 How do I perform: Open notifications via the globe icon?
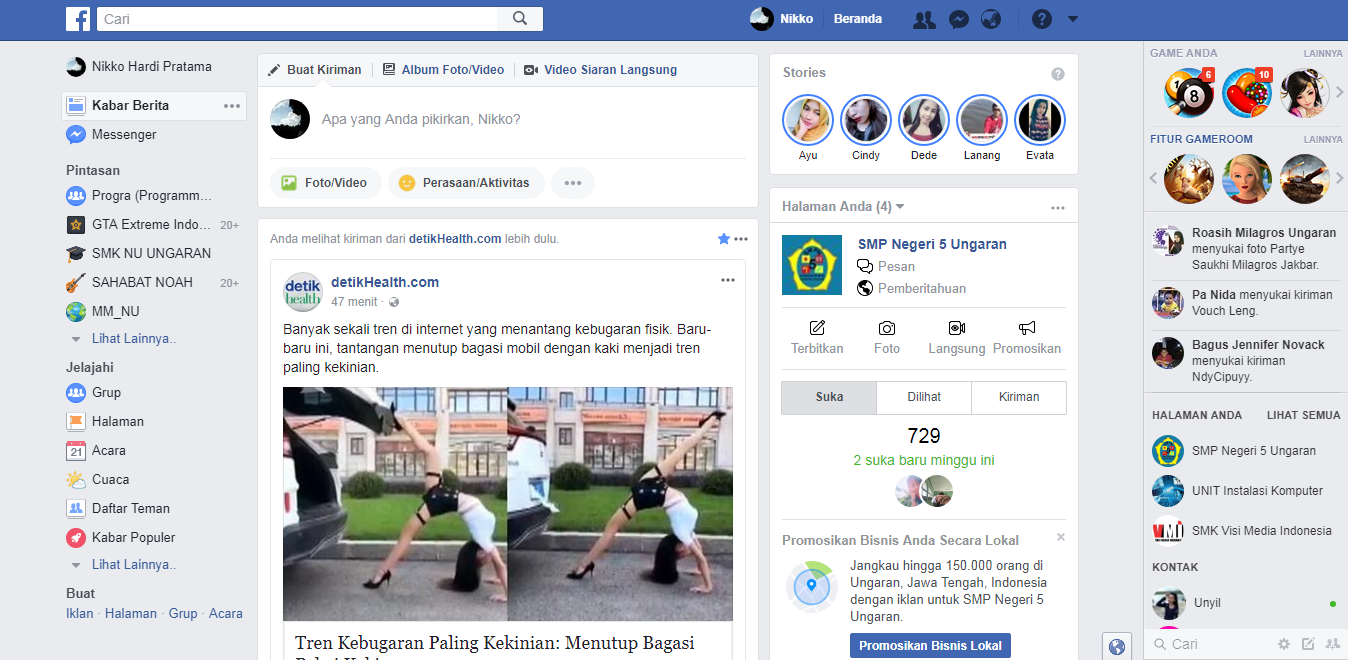click(x=991, y=19)
